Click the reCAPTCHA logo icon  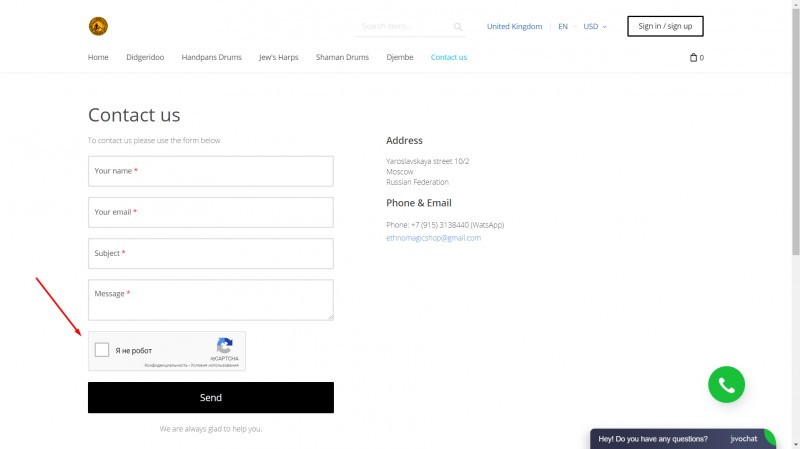pos(225,344)
